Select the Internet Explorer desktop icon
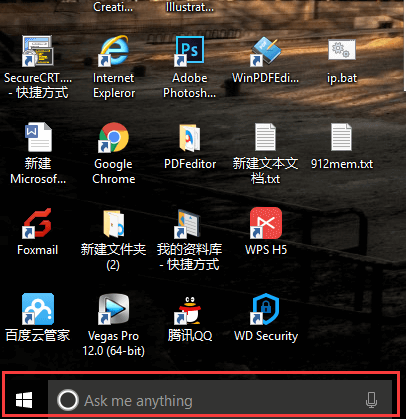The height and width of the screenshot is (419, 406). pos(114,50)
